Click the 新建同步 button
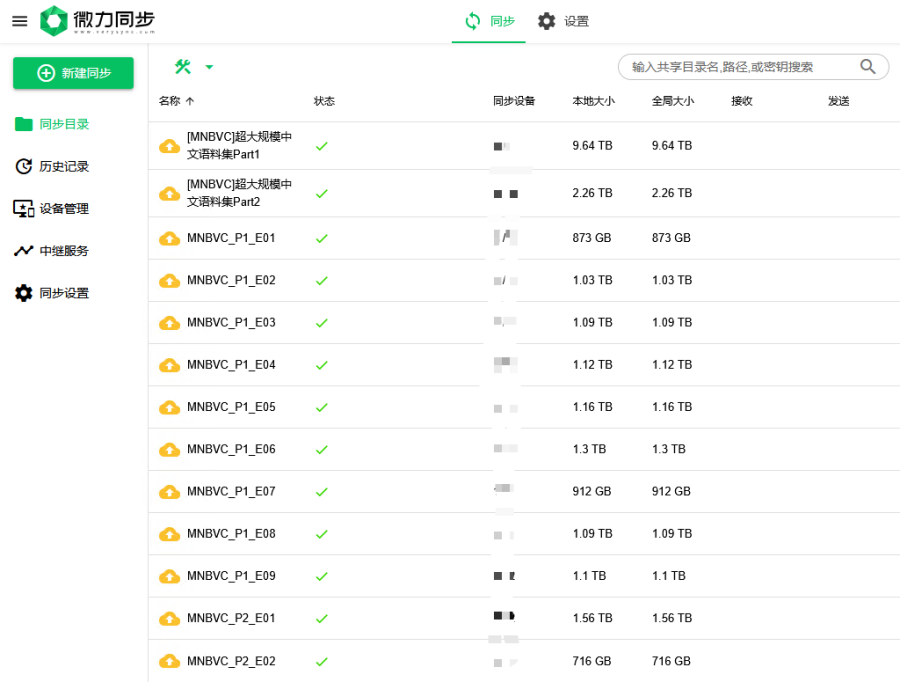900x682 pixels. [73, 73]
